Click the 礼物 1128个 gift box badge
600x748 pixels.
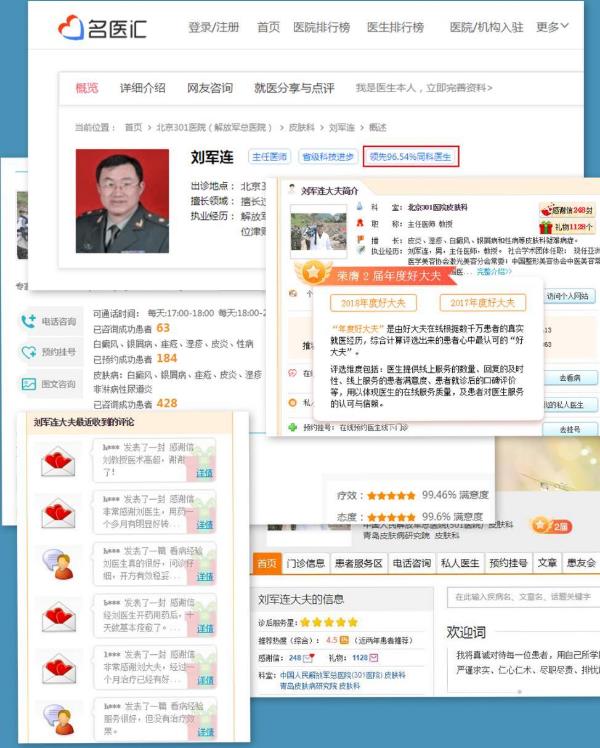click(x=566, y=227)
